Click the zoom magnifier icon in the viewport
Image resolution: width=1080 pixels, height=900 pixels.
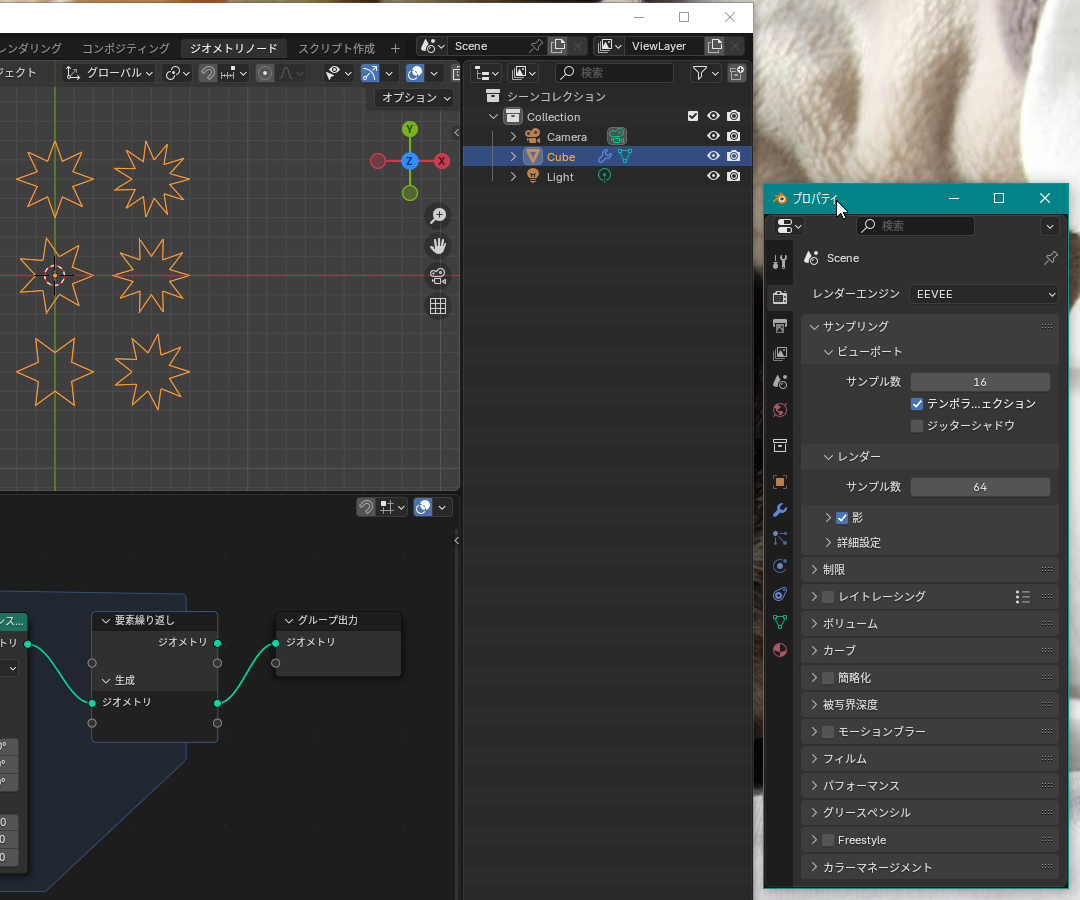pos(438,216)
